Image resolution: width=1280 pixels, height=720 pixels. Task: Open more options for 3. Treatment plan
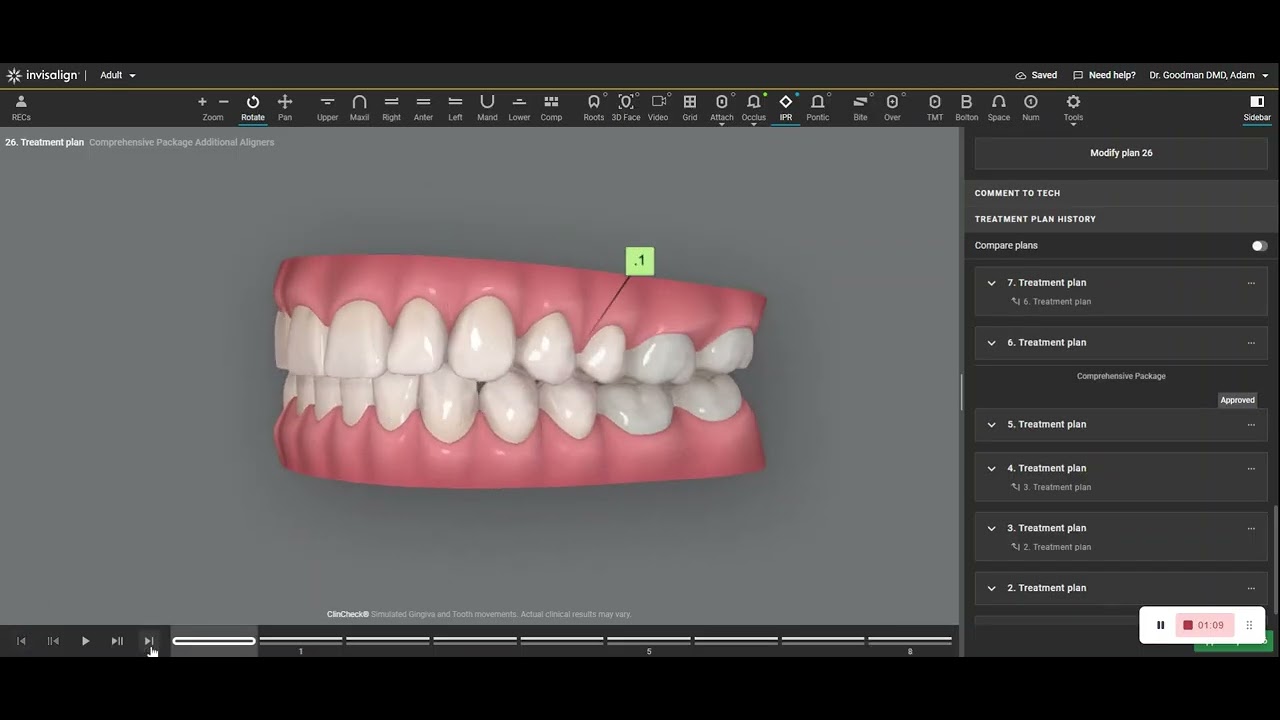tap(1251, 528)
